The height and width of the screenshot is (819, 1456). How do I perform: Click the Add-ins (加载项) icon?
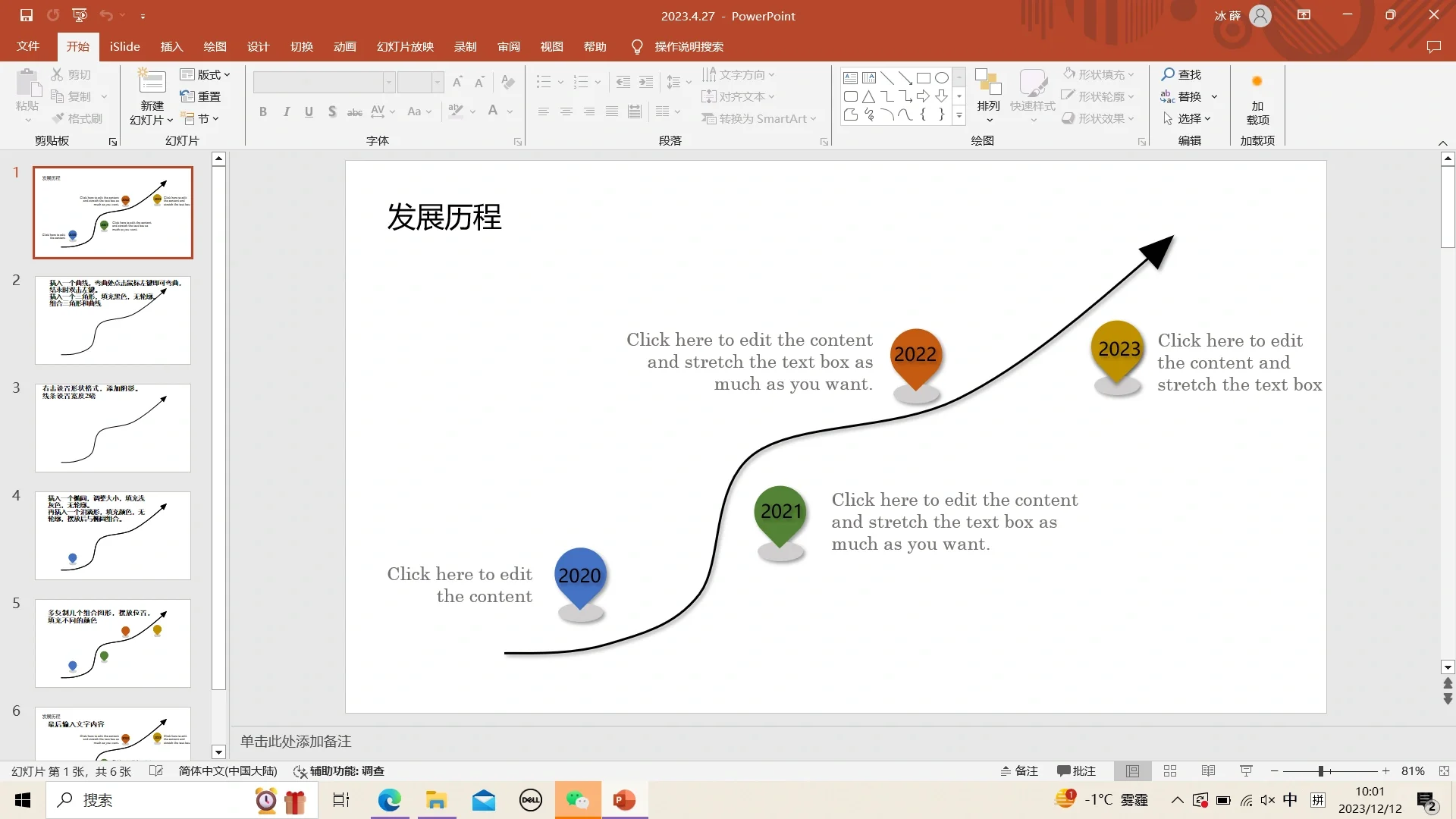(1257, 82)
